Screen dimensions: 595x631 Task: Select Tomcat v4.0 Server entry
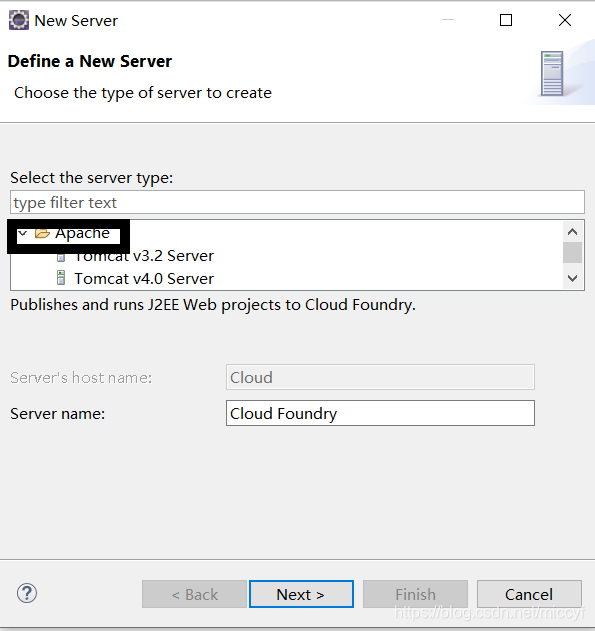point(144,278)
